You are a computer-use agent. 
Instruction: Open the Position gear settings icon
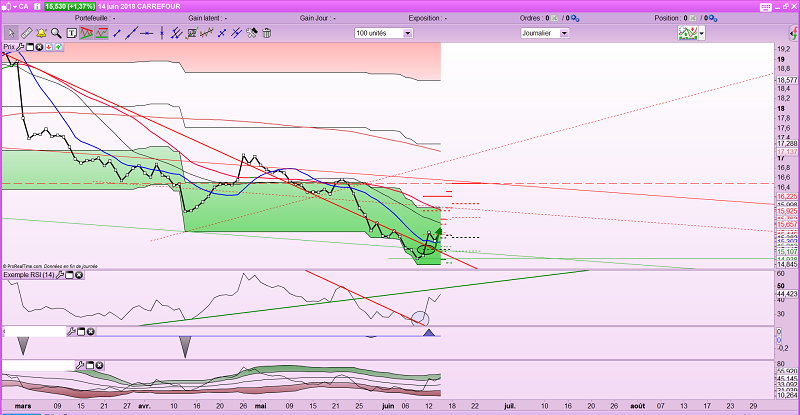(713, 18)
